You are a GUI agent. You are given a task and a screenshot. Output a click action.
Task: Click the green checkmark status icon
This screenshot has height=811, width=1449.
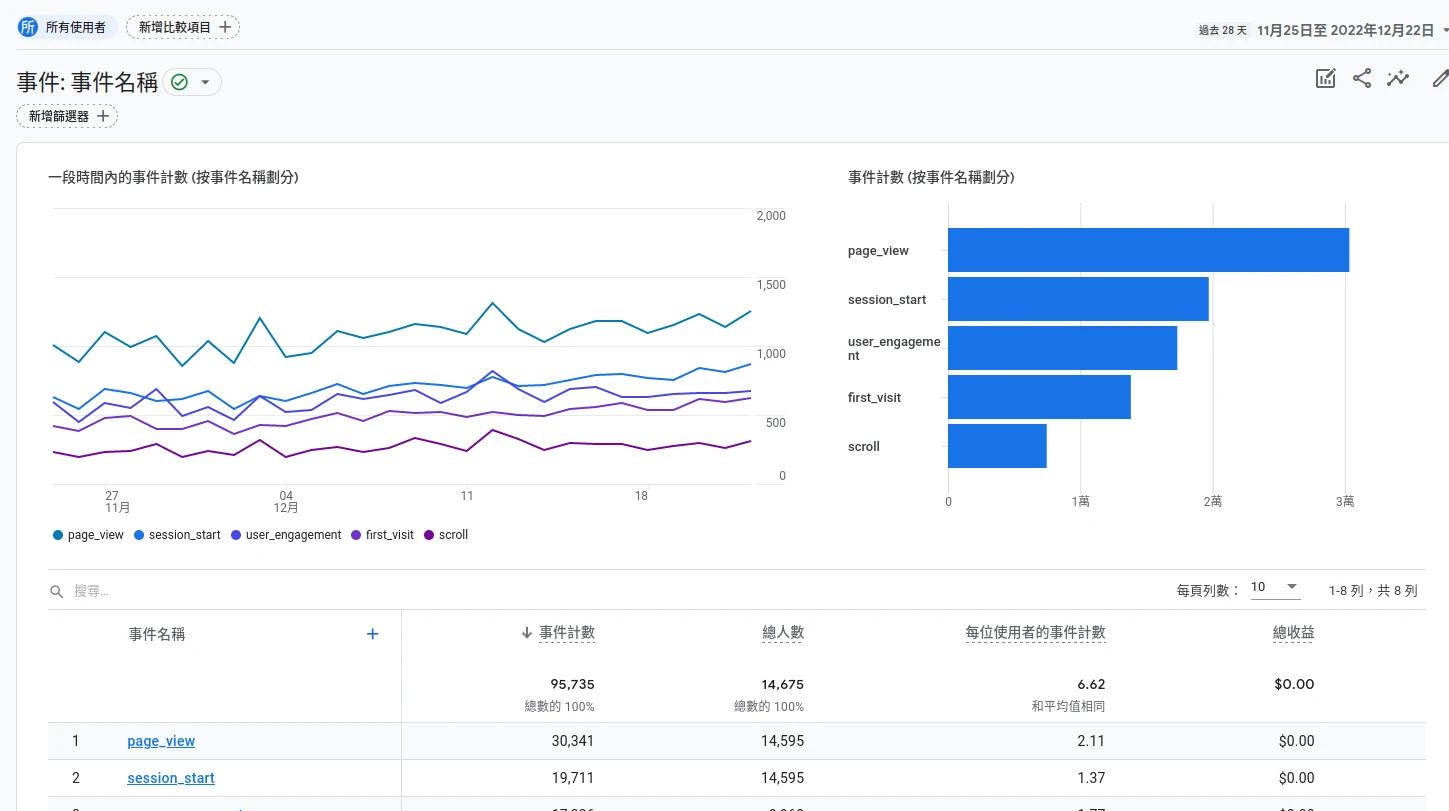(x=180, y=82)
